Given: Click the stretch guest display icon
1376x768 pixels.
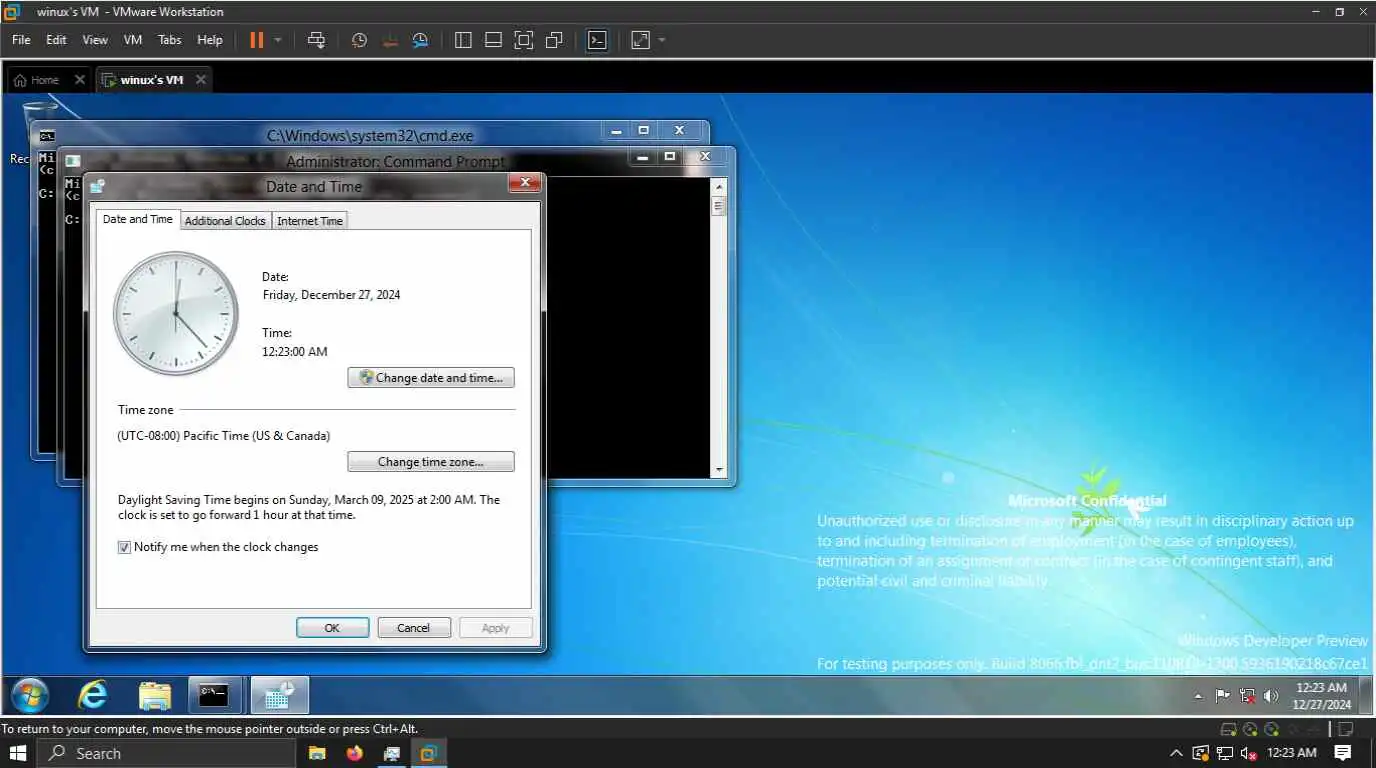Looking at the screenshot, I should [x=641, y=40].
